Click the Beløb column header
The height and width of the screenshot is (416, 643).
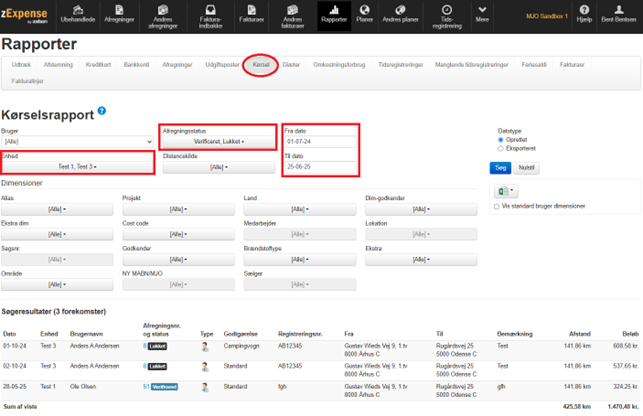point(630,334)
